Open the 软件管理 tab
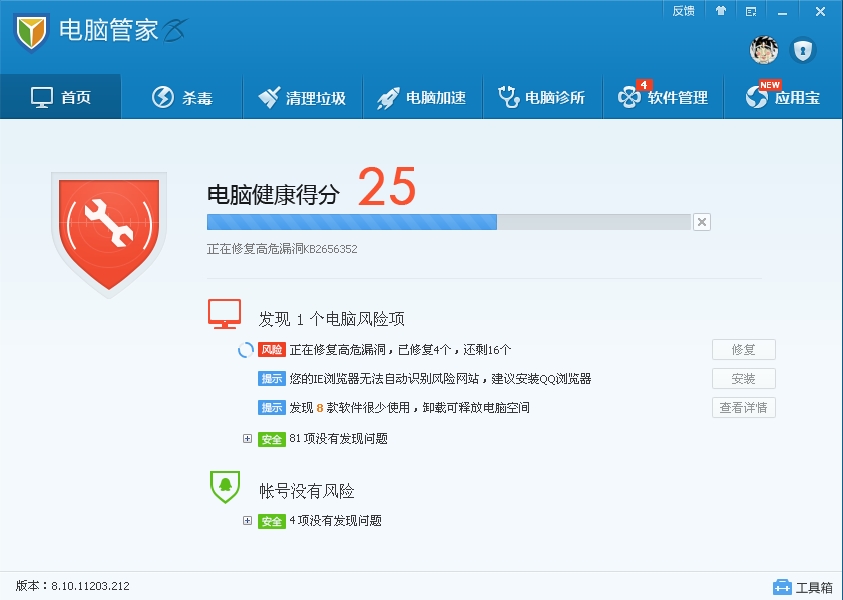This screenshot has width=843, height=600. click(x=663, y=97)
